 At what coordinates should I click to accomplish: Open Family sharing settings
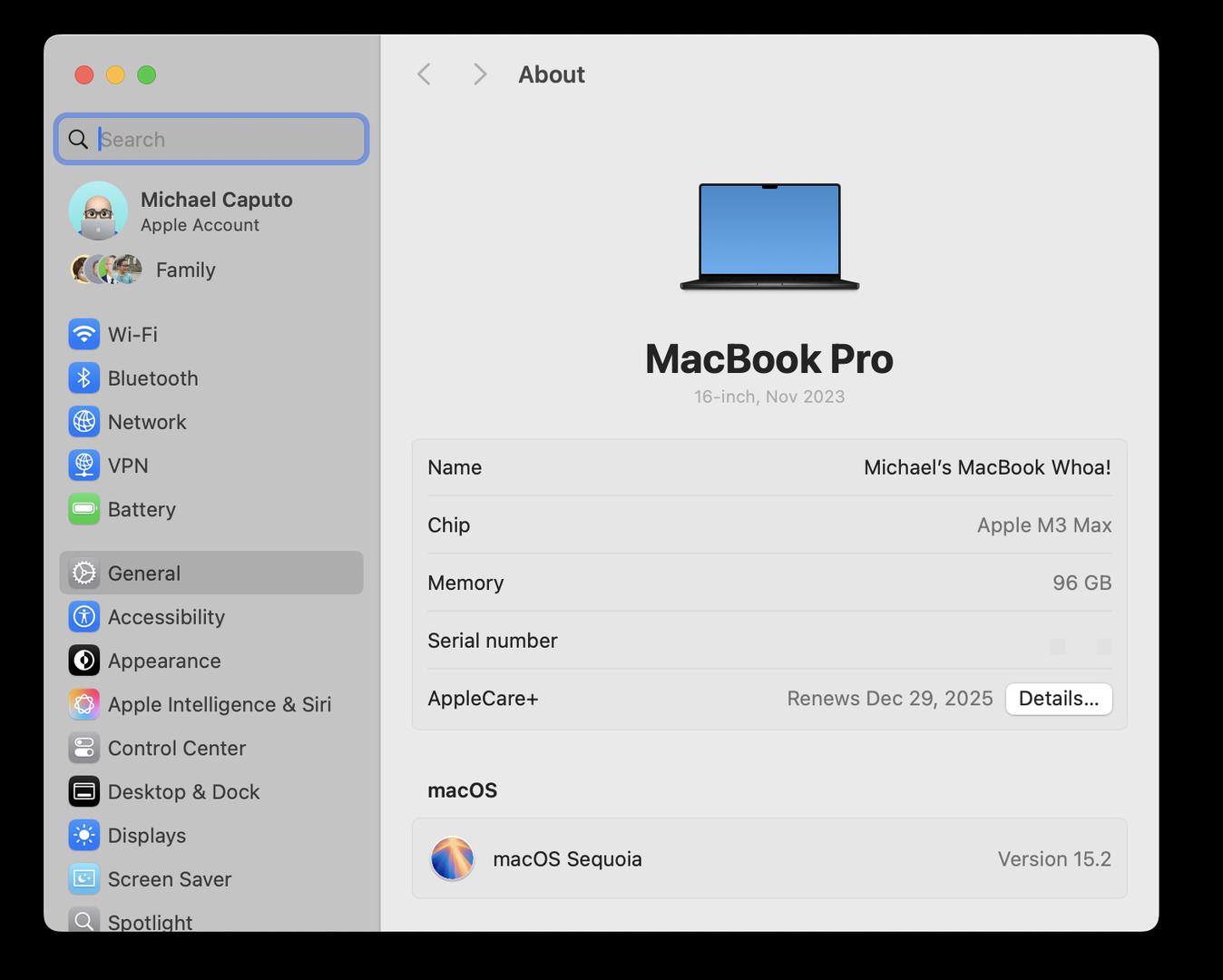185,269
